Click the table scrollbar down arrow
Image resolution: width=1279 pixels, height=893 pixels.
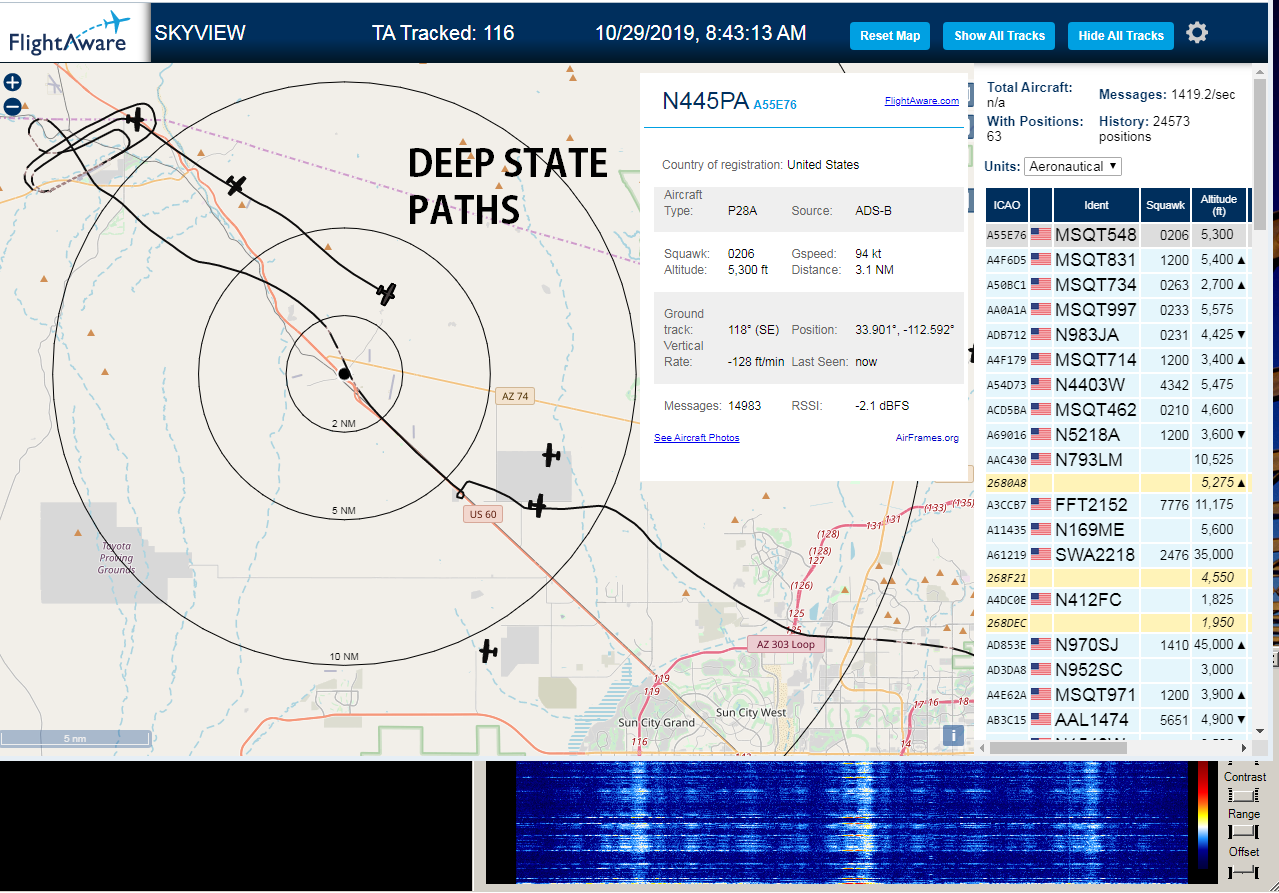pos(1260,733)
